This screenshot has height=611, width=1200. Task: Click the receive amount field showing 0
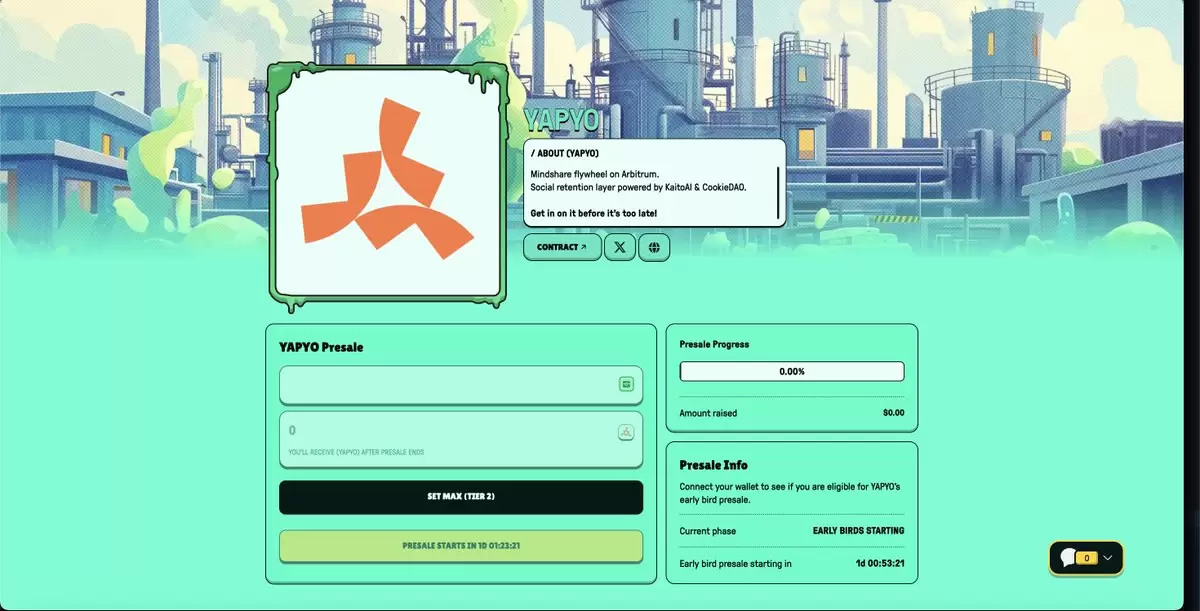click(x=461, y=439)
